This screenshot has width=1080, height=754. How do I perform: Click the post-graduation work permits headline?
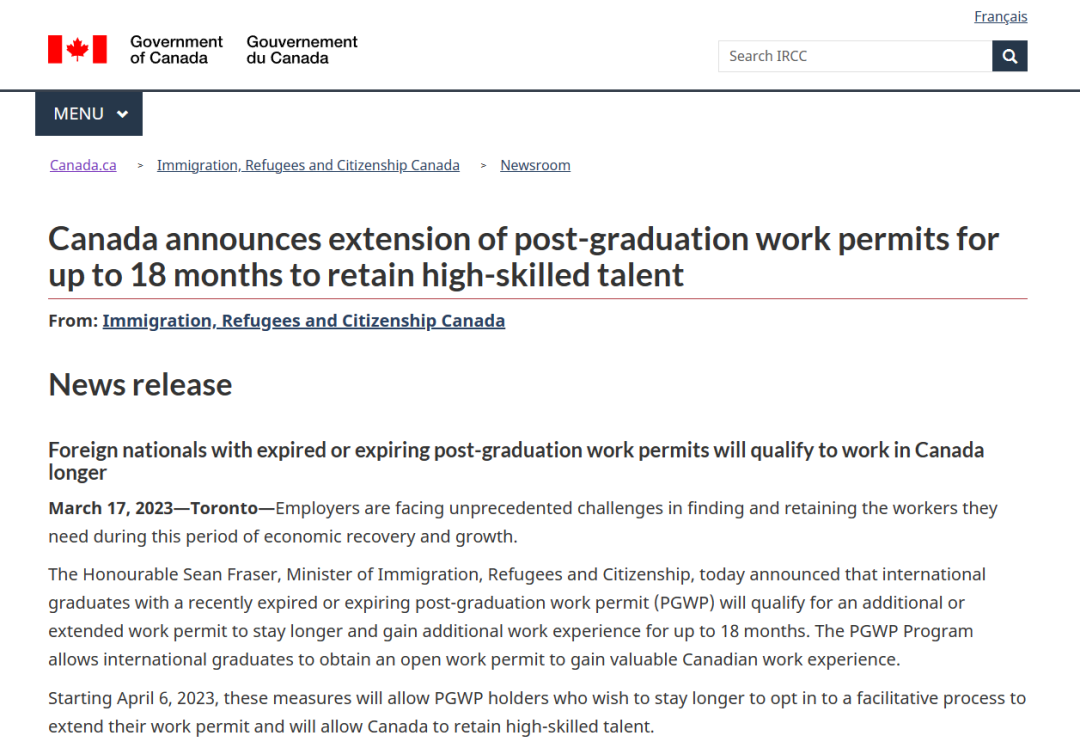[523, 256]
